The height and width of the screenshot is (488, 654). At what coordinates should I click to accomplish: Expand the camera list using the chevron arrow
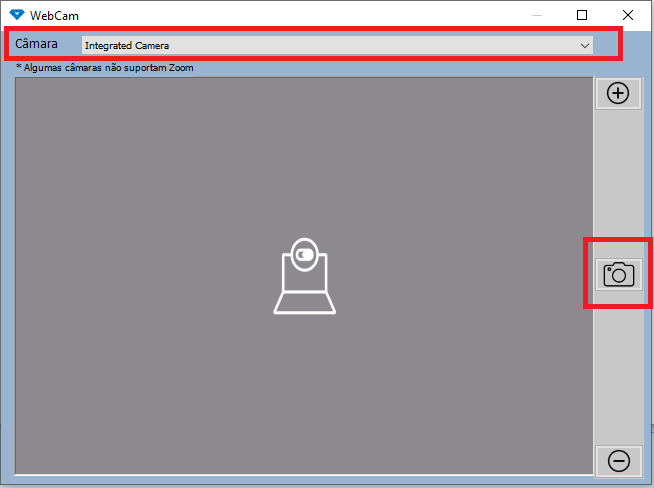584,45
